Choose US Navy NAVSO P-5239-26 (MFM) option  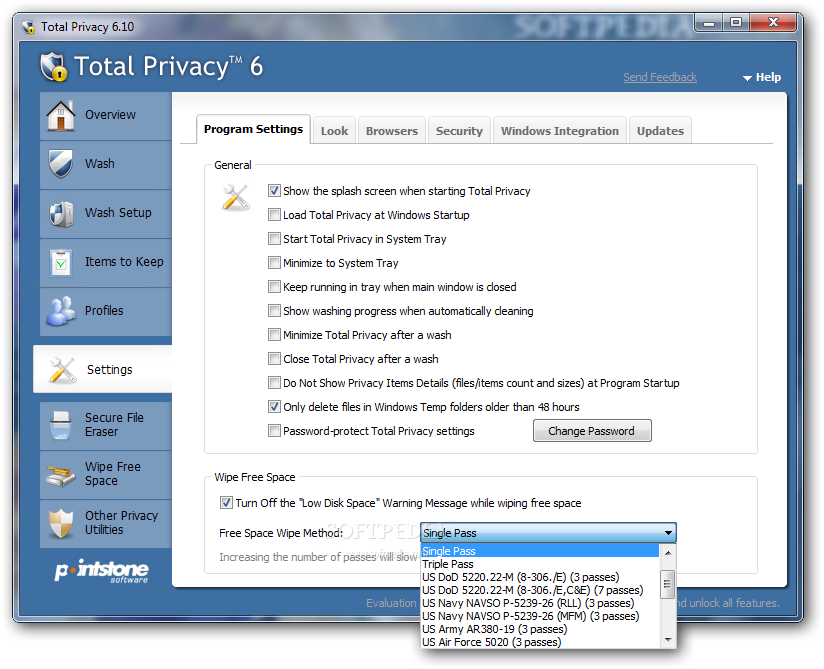click(540, 616)
